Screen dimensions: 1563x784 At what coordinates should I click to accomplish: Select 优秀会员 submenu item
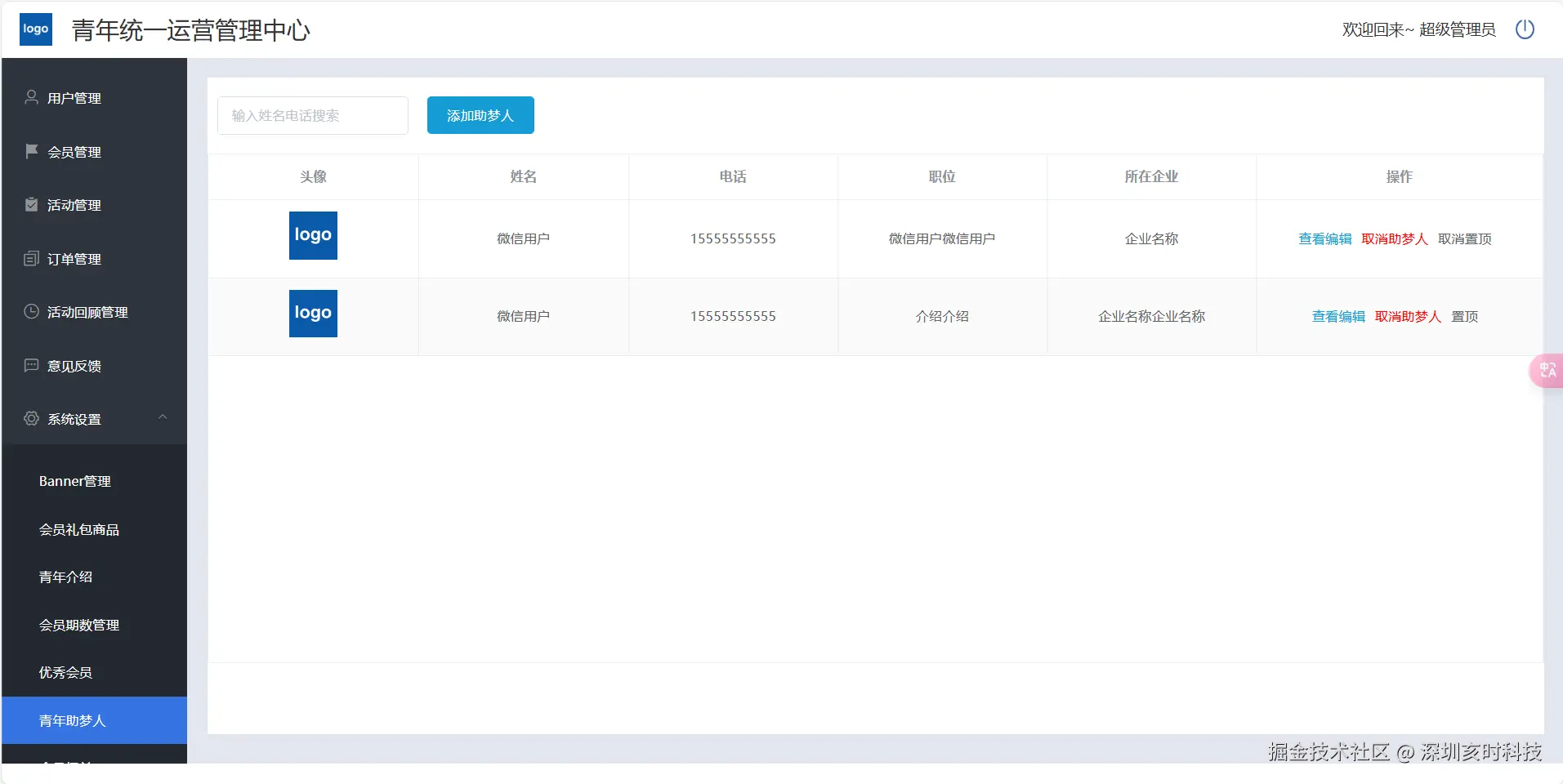95,672
